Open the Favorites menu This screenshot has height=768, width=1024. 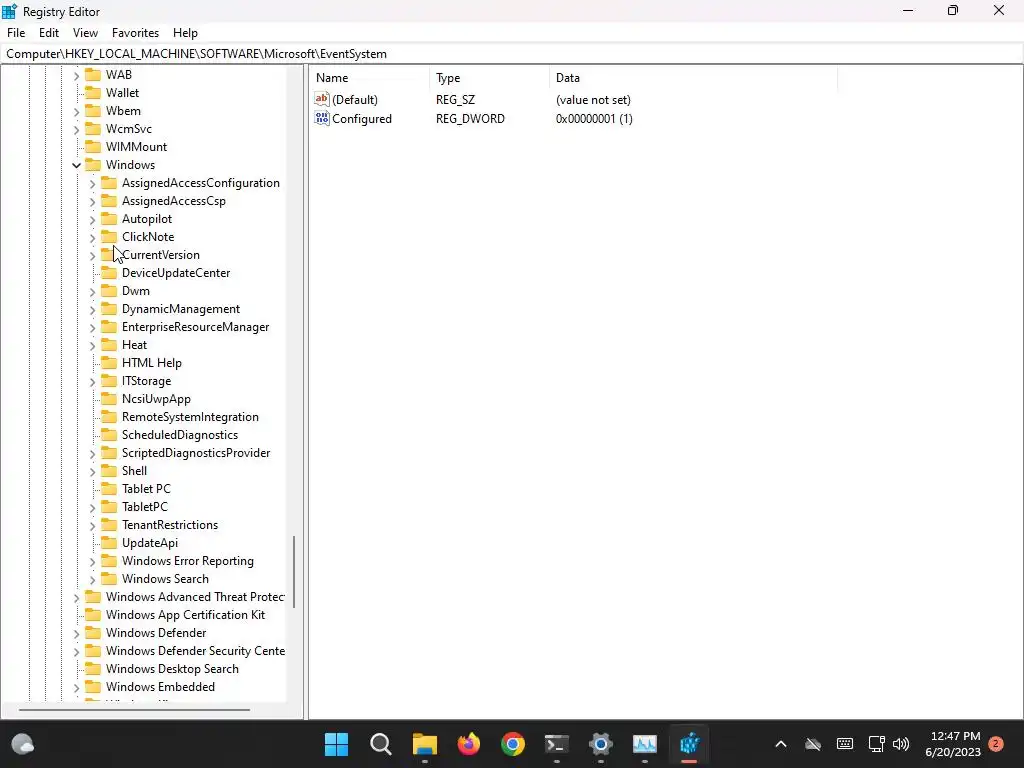point(135,33)
